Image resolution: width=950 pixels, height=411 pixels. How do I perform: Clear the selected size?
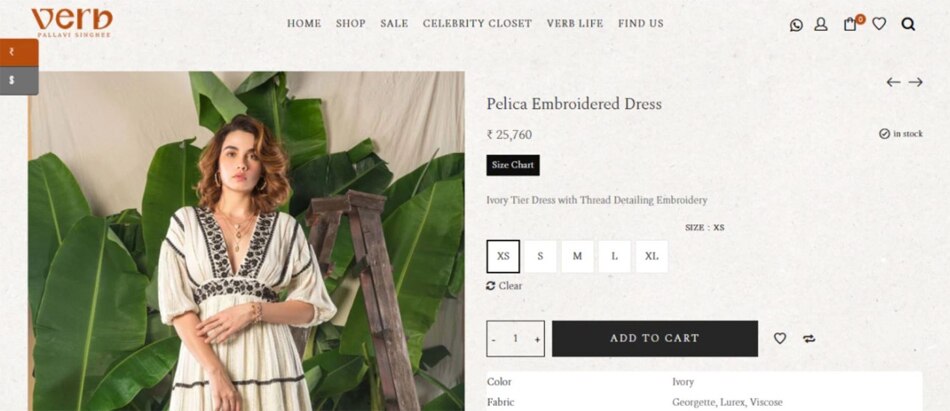pos(505,286)
